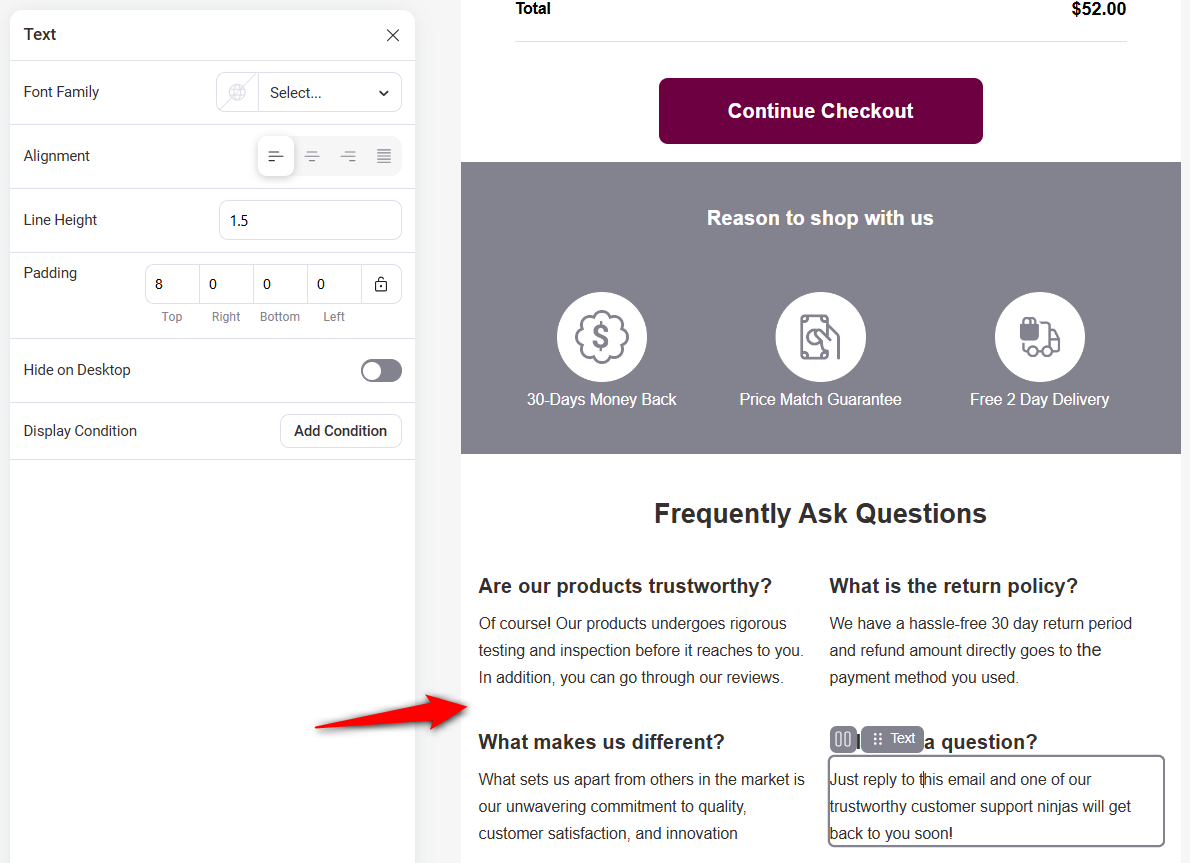
Task: Close the Text settings panel
Action: pos(393,35)
